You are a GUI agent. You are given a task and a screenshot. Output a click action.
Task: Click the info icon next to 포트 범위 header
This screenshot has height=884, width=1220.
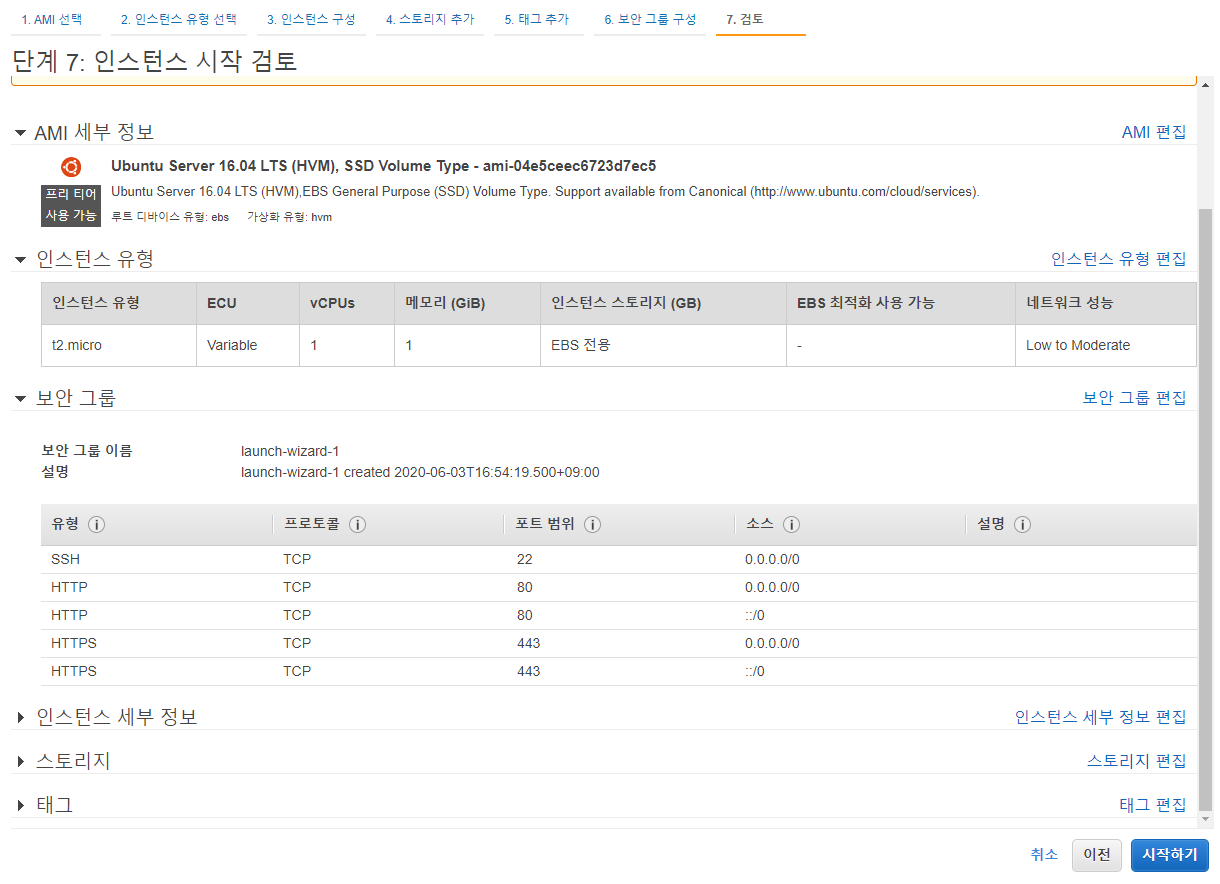coord(592,525)
